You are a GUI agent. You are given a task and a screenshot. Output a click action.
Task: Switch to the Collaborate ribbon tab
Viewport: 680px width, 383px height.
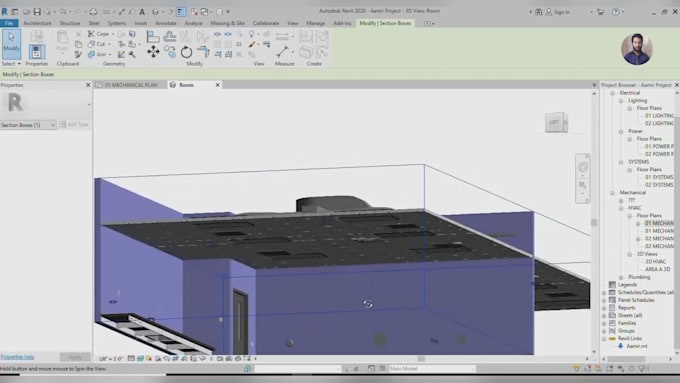[266, 23]
